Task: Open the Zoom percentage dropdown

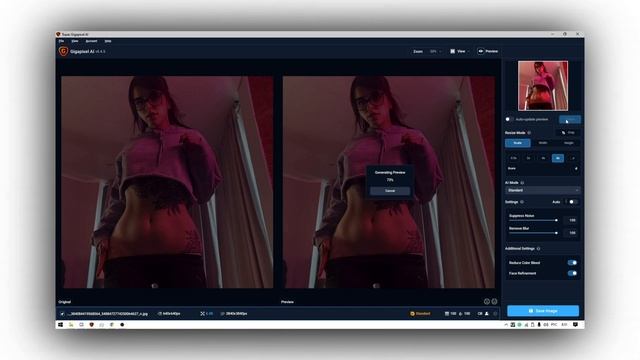Action: pos(435,51)
